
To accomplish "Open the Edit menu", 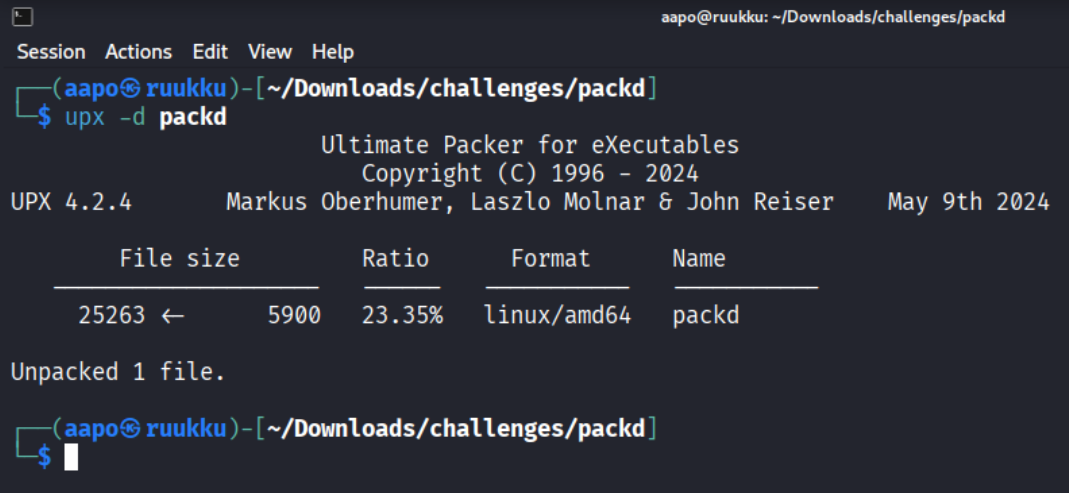I will (210, 52).
